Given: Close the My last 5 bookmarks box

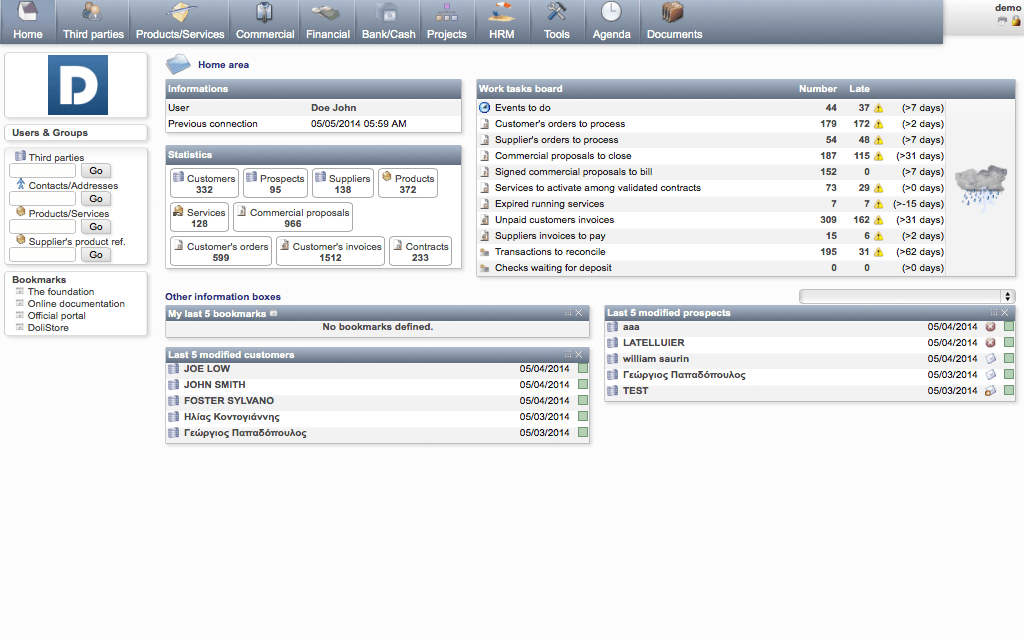Looking at the screenshot, I should 579,313.
